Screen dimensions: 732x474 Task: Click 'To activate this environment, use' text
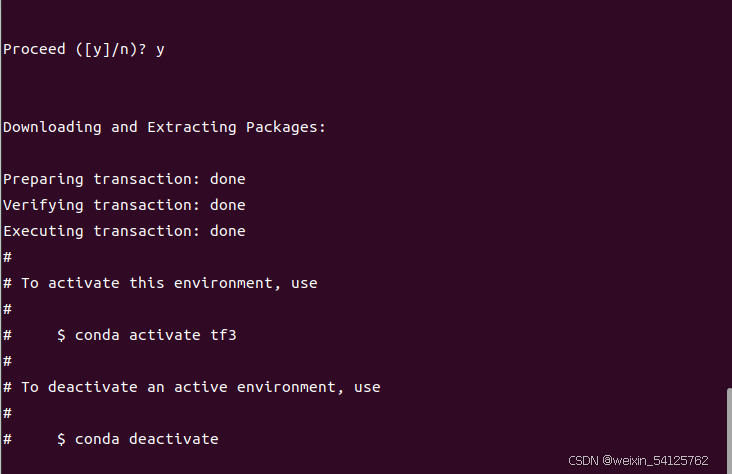coord(169,283)
